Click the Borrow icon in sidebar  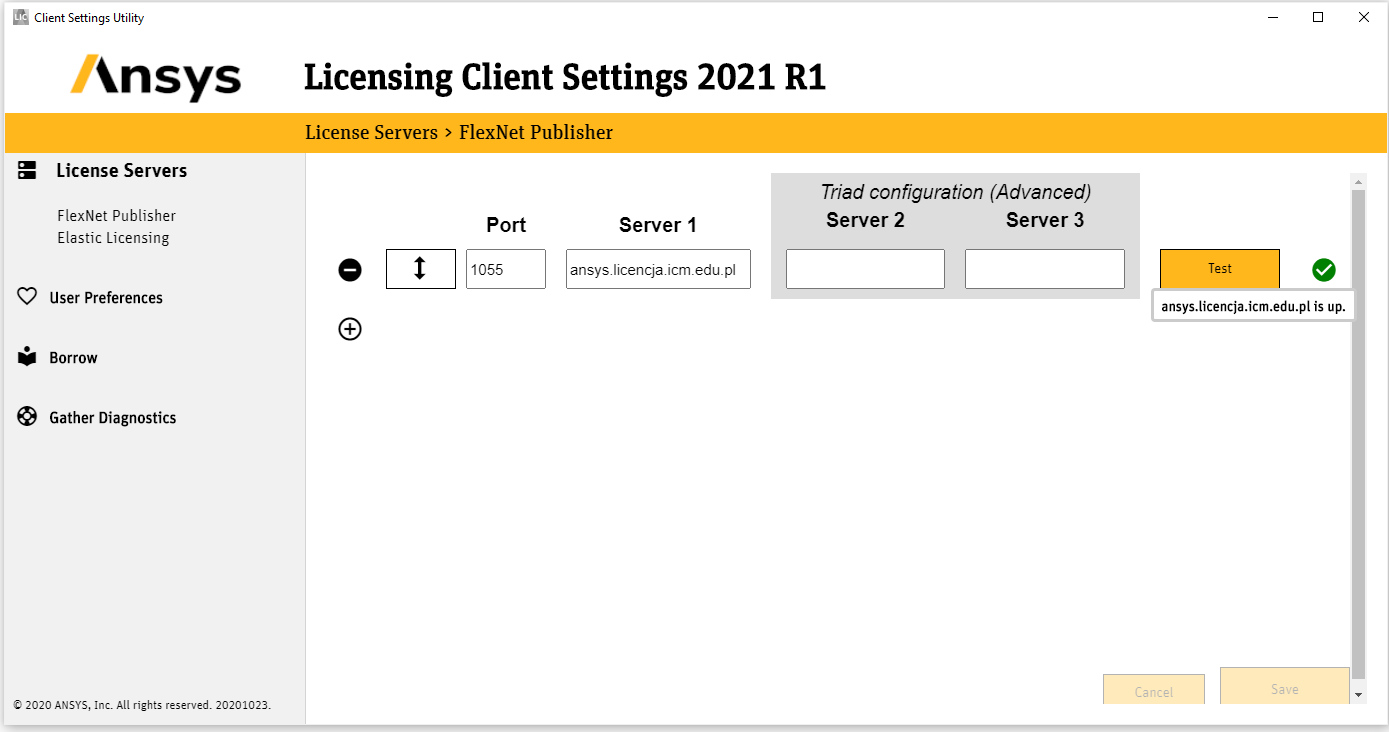point(27,357)
